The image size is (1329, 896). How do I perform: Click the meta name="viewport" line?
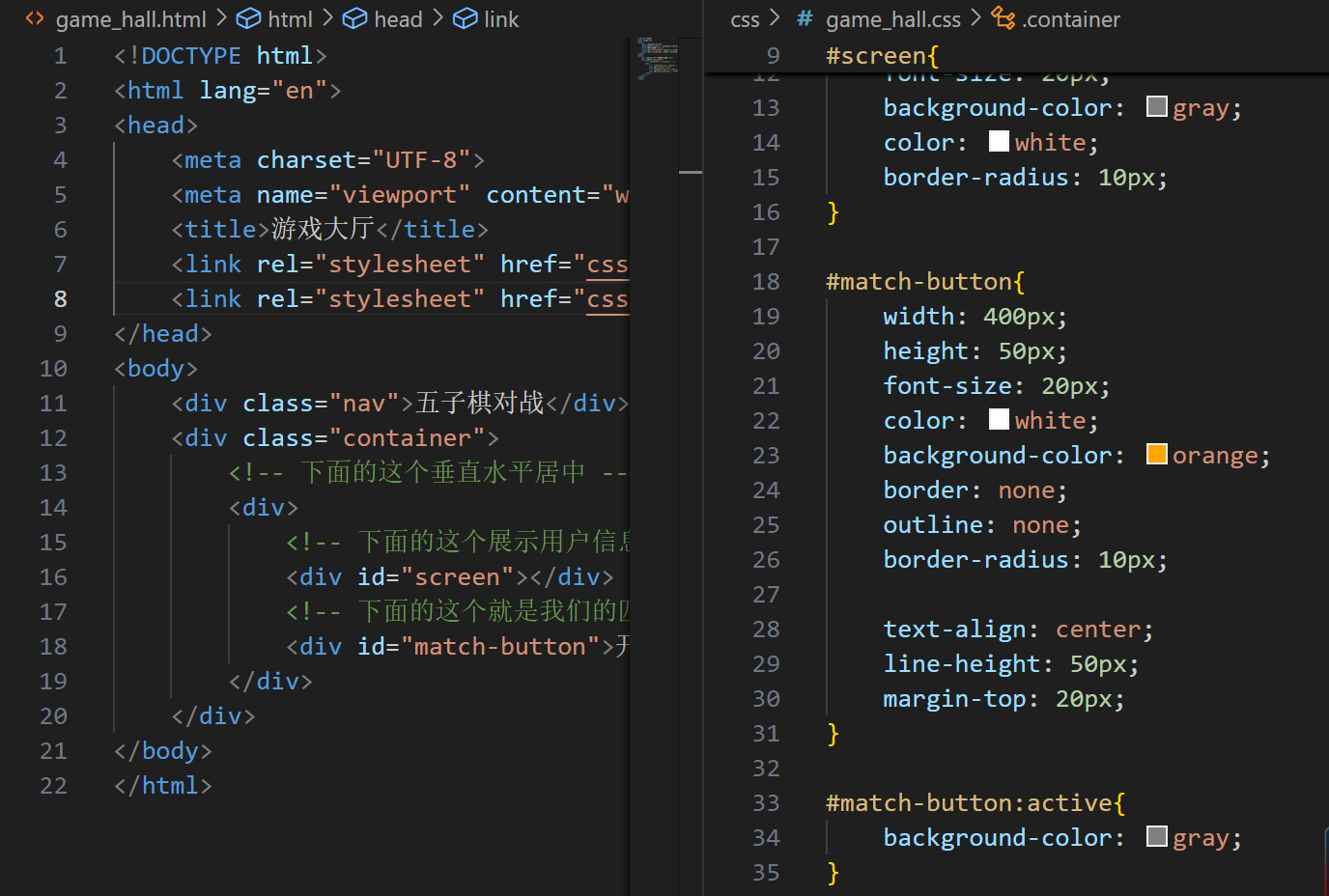pyautogui.click(x=401, y=195)
